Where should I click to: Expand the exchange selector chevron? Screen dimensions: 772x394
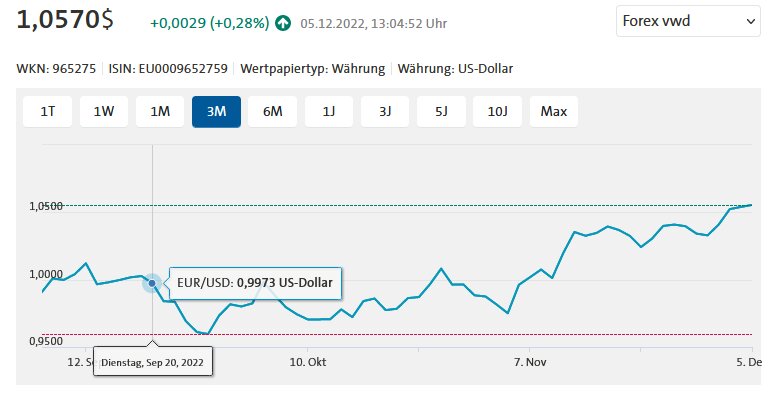click(x=750, y=22)
